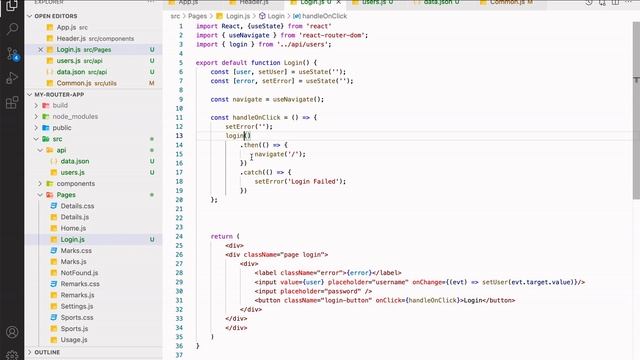
Task: Click Login.js breadcrumb segment
Action: [x=233, y=16]
